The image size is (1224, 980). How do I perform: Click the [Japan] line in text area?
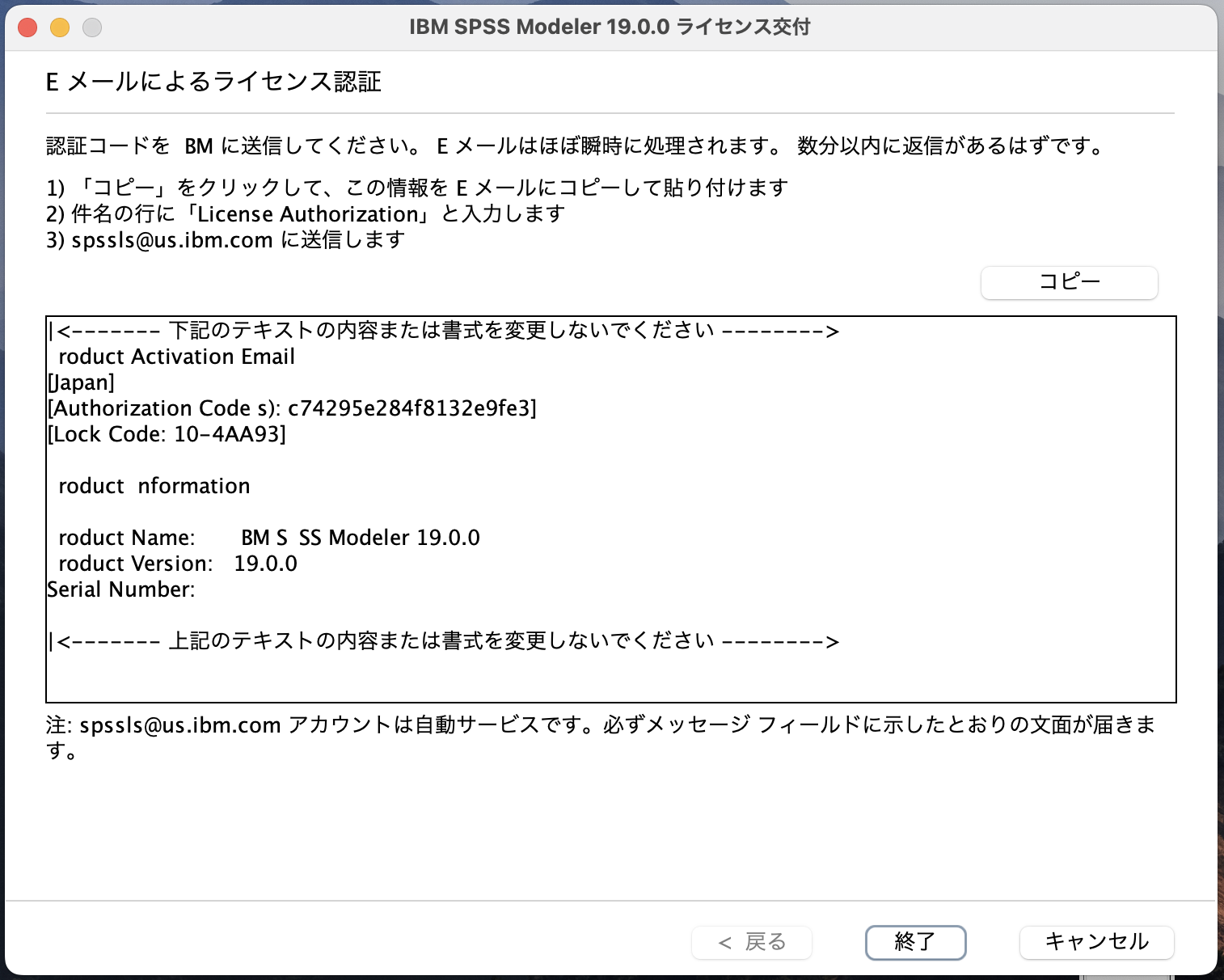81,382
